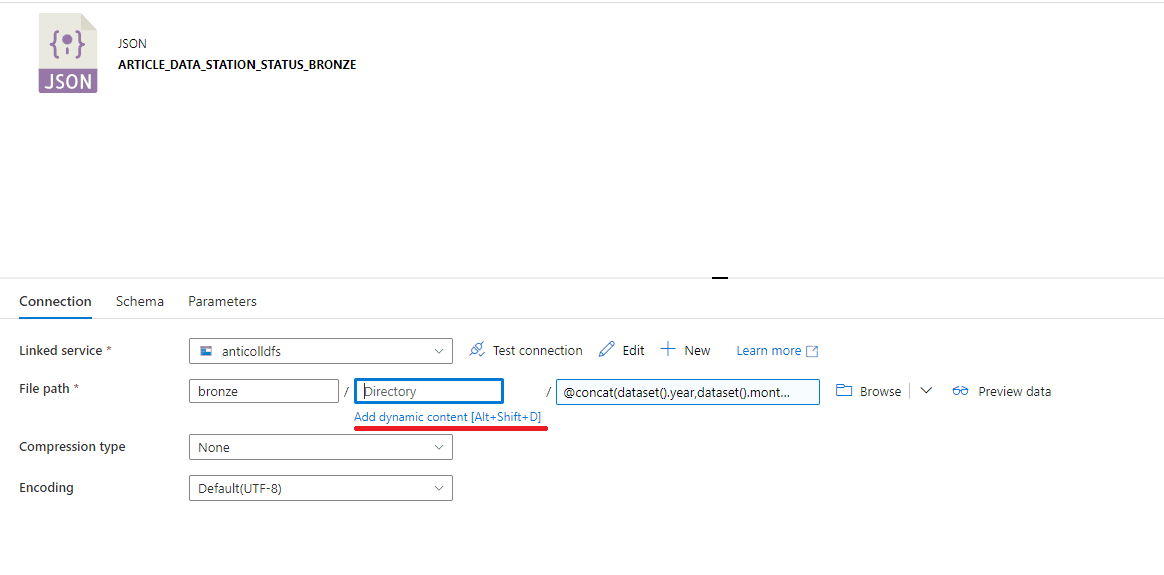1164x575 pixels.
Task: Click the New plus icon
Action: coord(668,350)
